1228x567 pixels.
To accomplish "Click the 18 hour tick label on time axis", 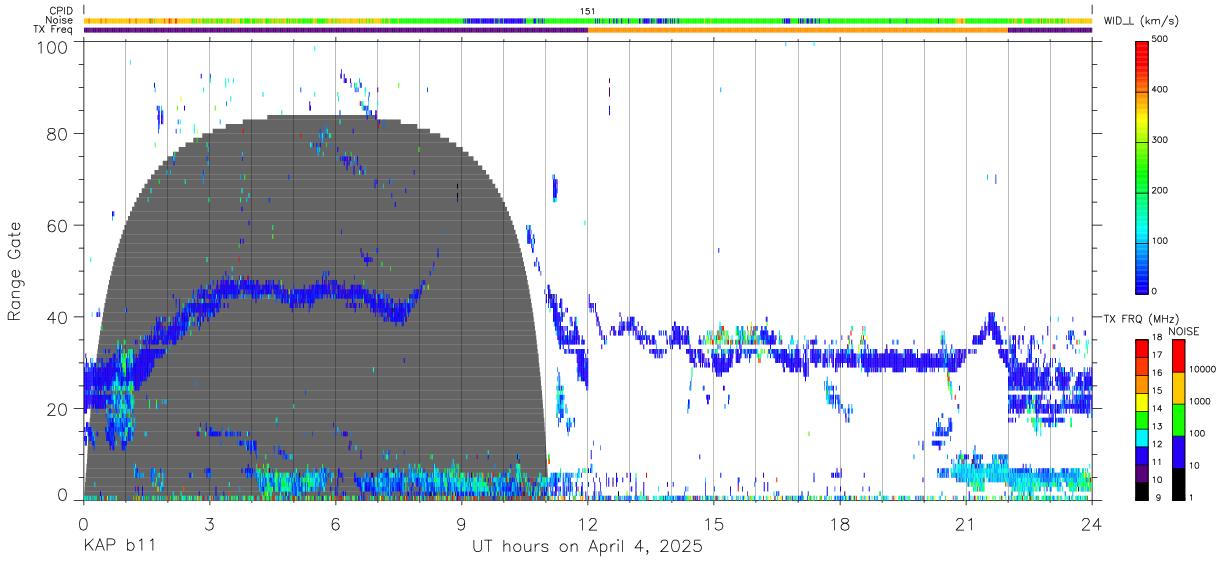I will [x=840, y=524].
